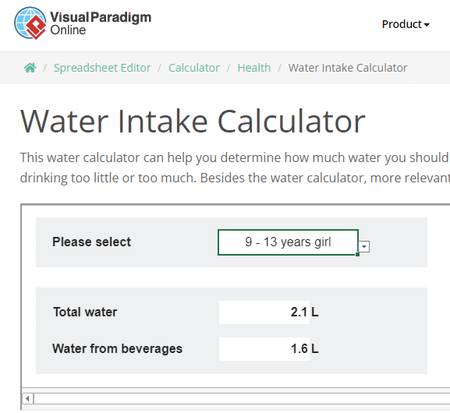The image size is (450, 413).
Task: Click the Visual Paradigm Online globe logo
Action: [30, 23]
